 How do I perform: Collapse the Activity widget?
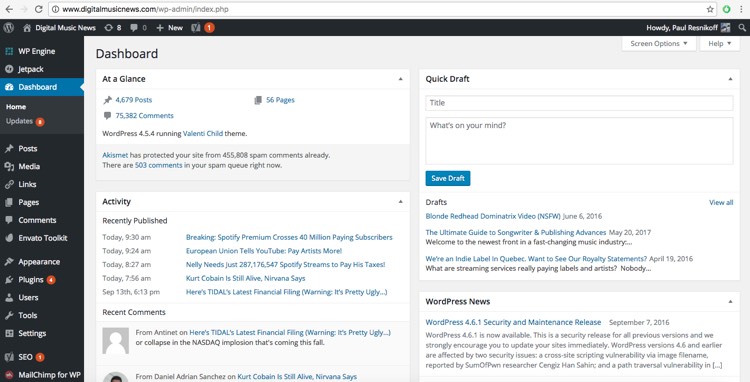[400, 202]
